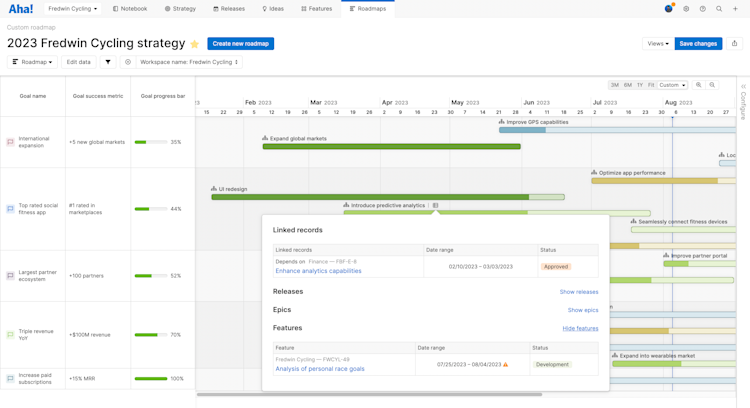Clear the workspace name filter icon
The image size is (750, 408).
point(128,62)
